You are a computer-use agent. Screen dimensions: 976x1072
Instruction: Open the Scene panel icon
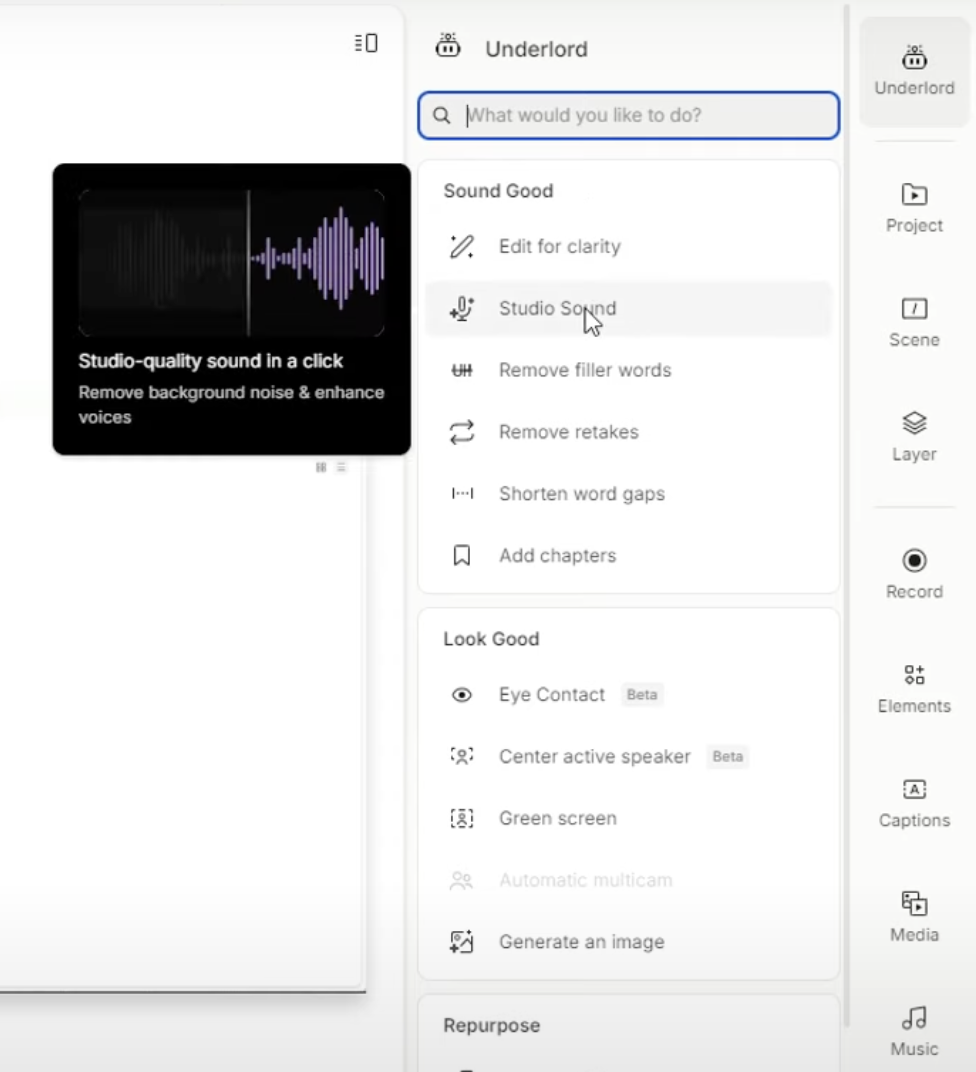tap(914, 309)
